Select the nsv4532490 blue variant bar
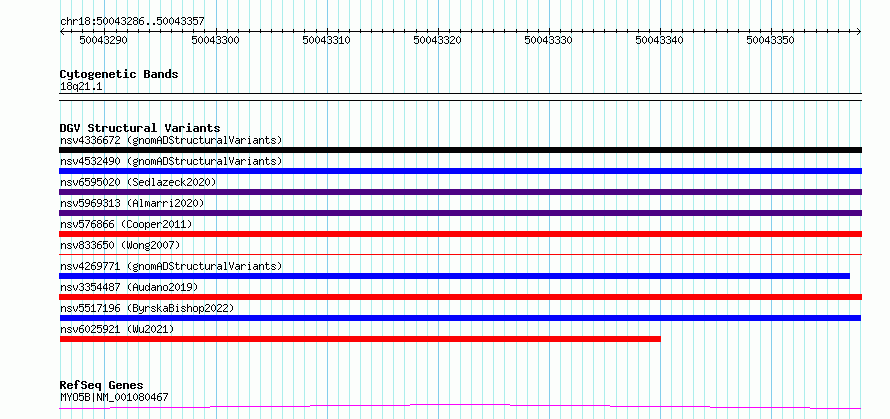Screen dimensions: 890x419 460,171
